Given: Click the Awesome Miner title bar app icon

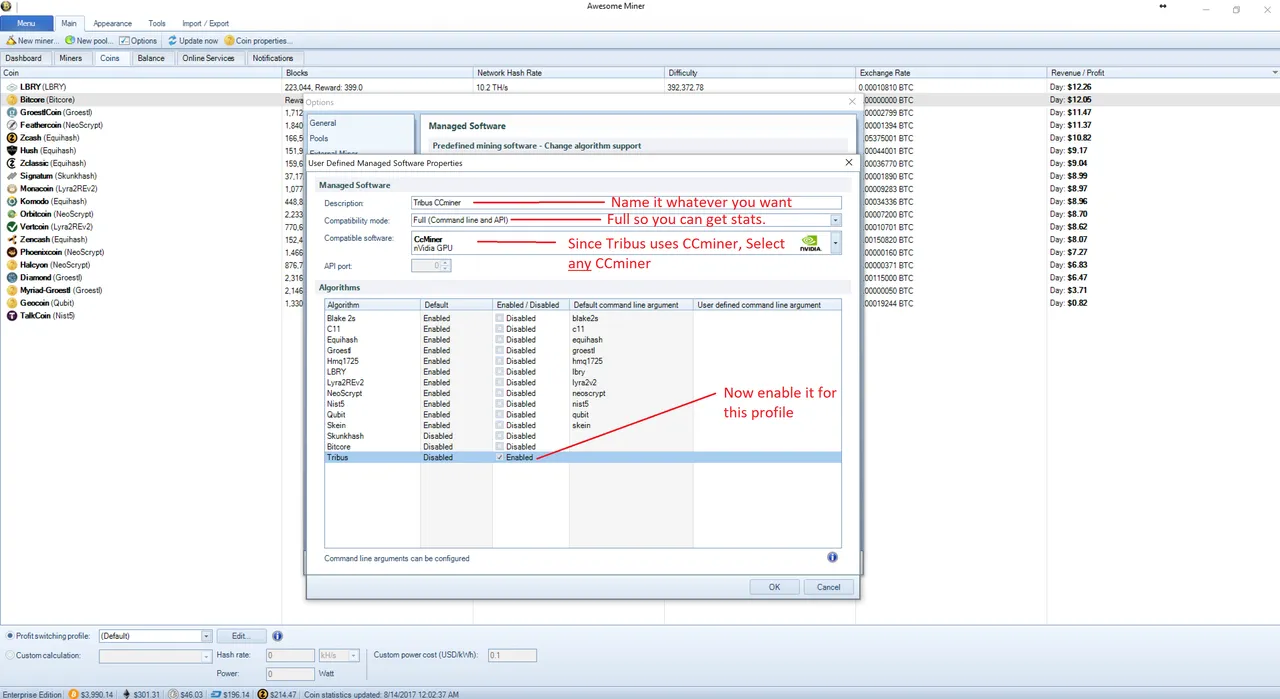Looking at the screenshot, I should (7, 7).
